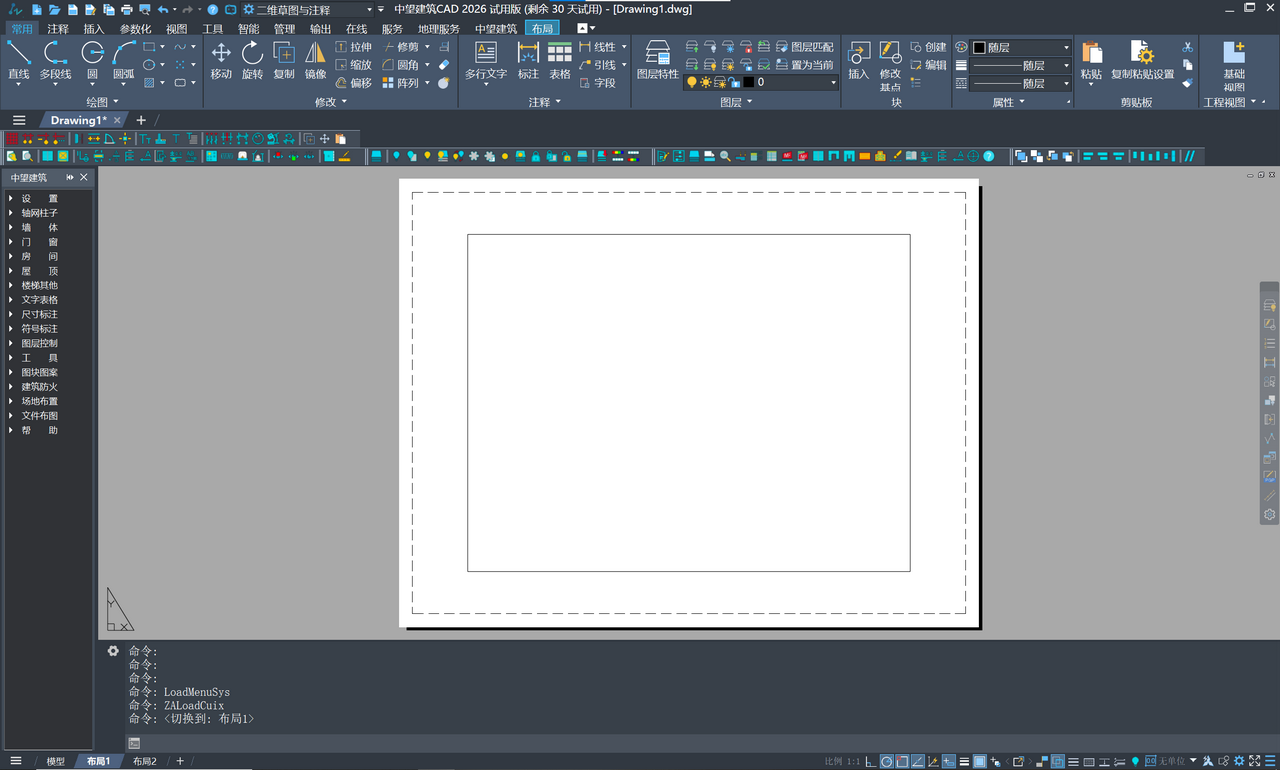Expand 墙体 in the 中望建筑 panel
Viewport: 1280px width, 770px height.
click(40, 227)
